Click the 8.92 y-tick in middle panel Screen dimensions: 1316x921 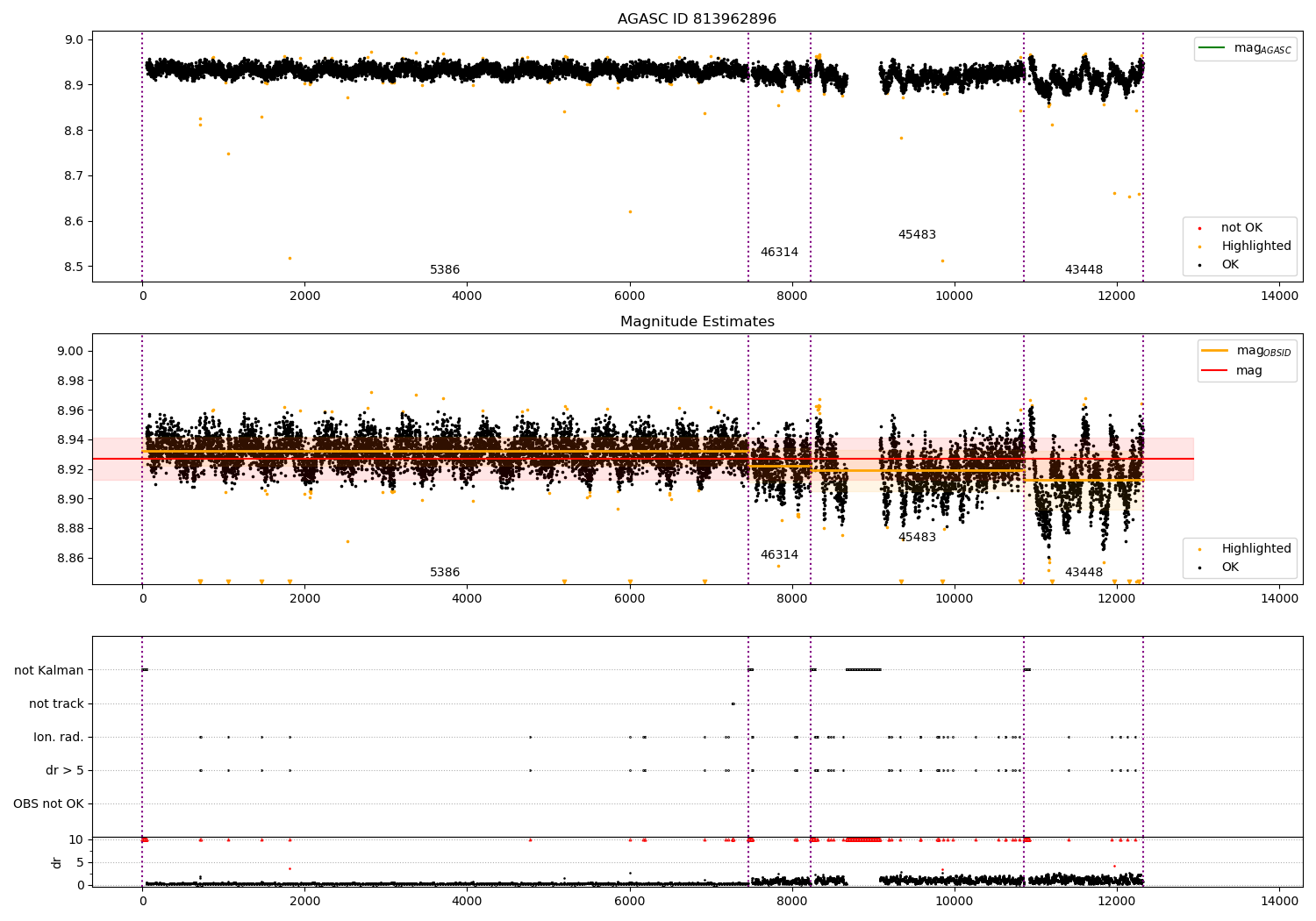click(70, 470)
